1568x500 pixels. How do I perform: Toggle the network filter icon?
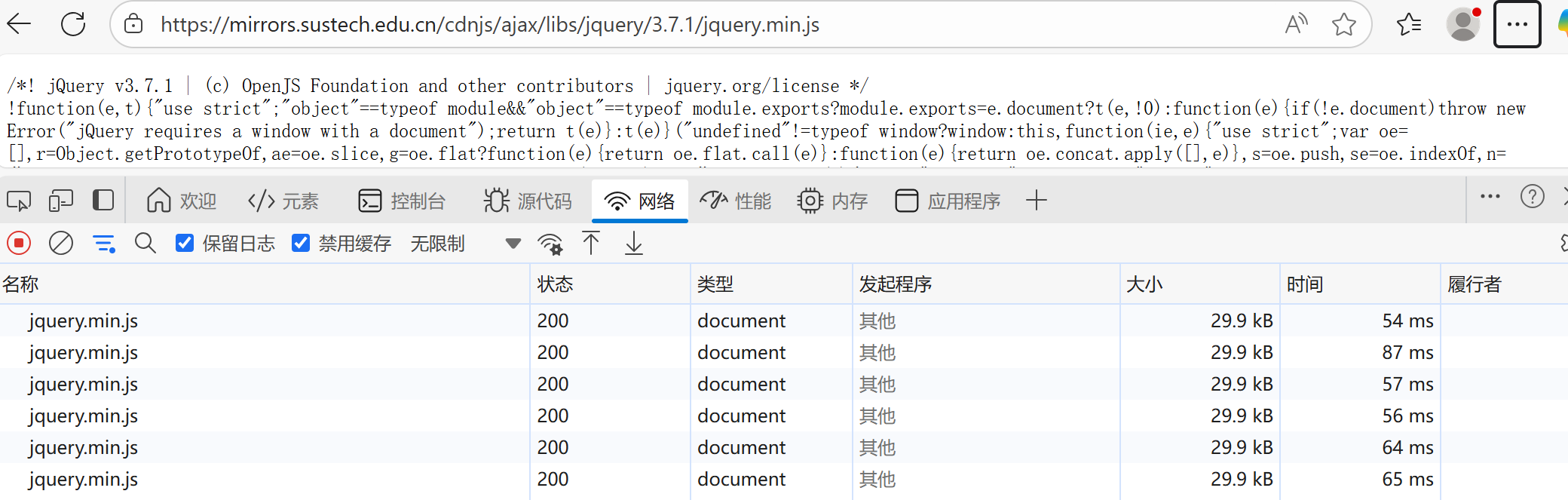(103, 243)
